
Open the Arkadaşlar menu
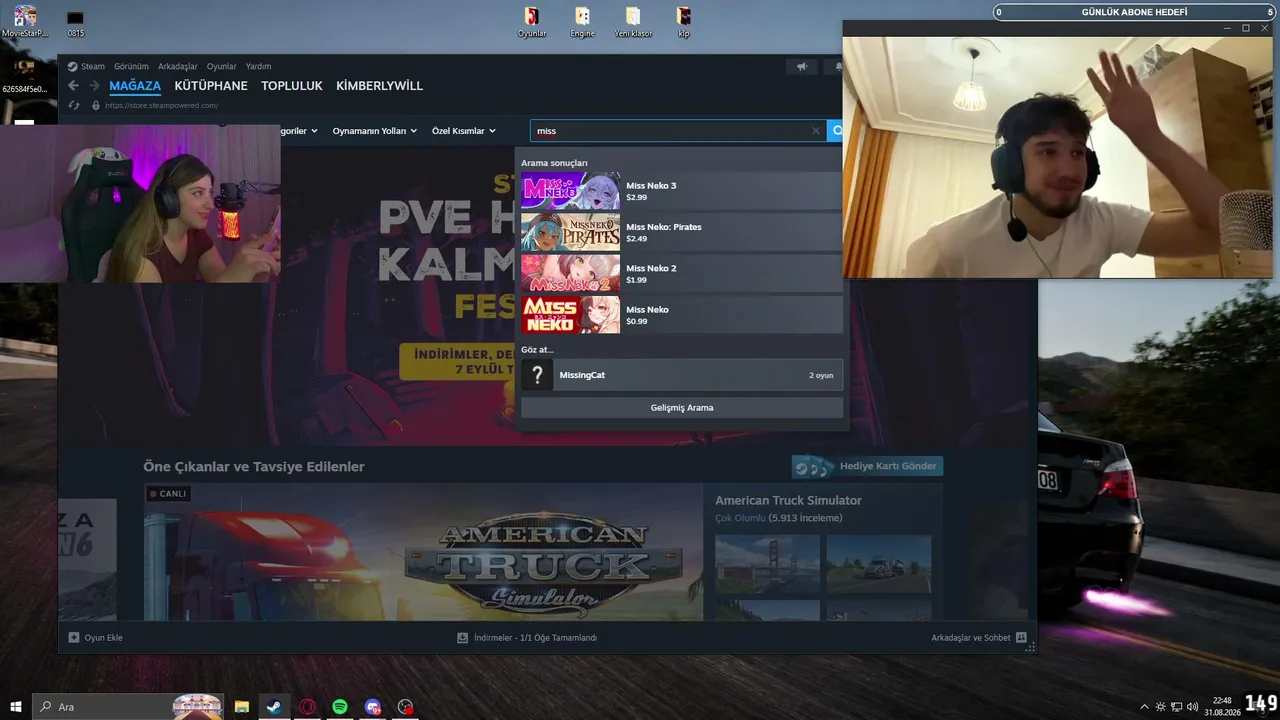coord(178,67)
